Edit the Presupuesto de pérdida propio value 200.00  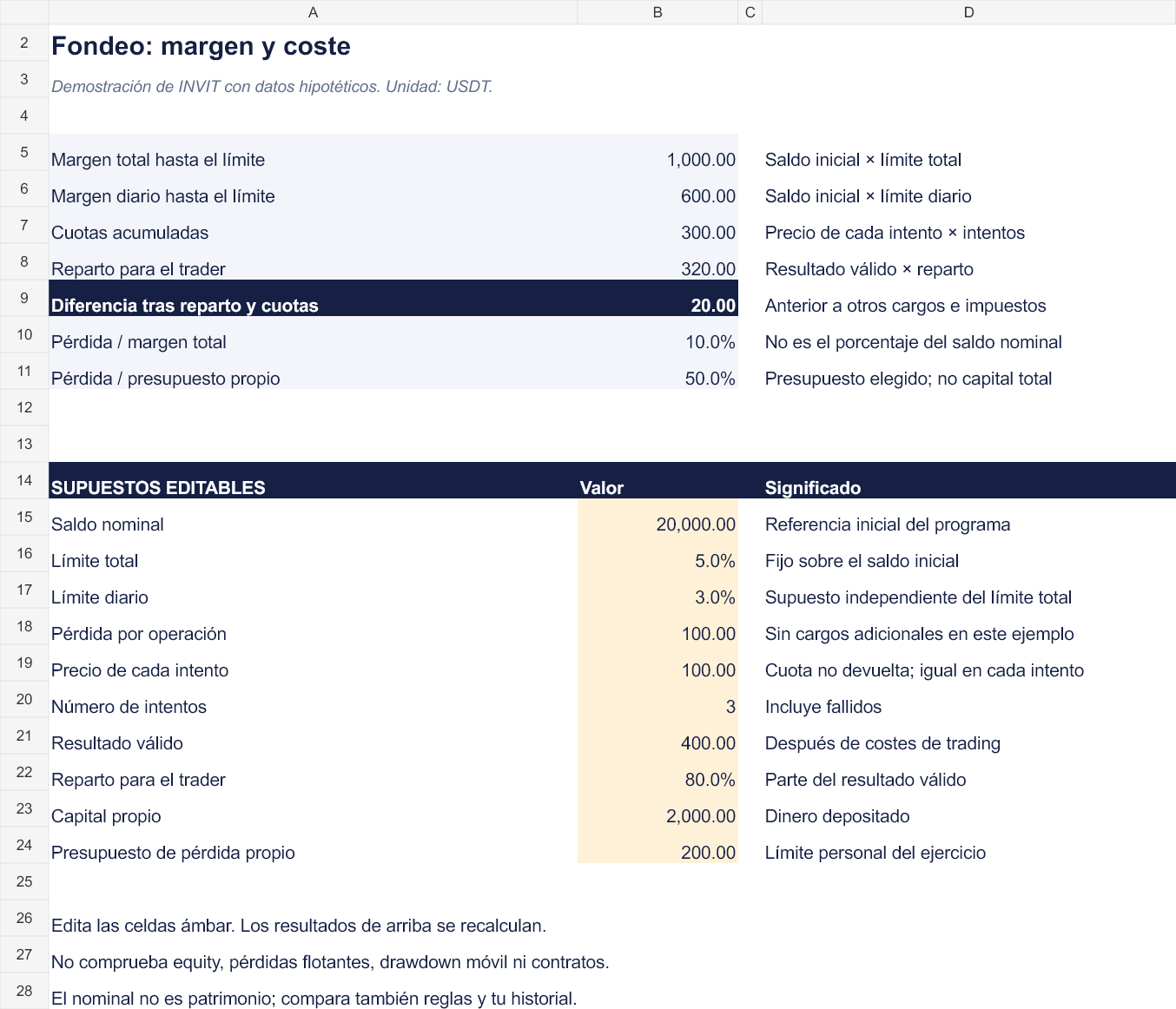pos(657,845)
